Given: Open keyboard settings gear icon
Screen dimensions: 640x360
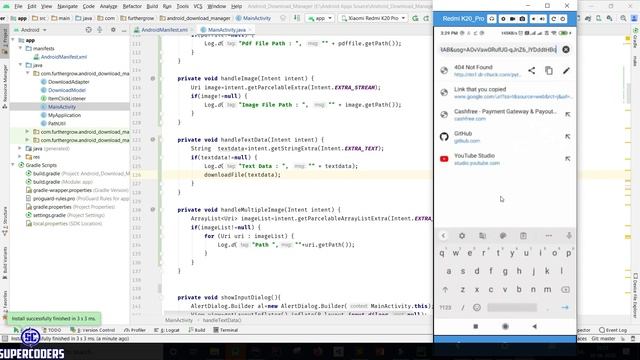Looking at the screenshot, I should 462,236.
